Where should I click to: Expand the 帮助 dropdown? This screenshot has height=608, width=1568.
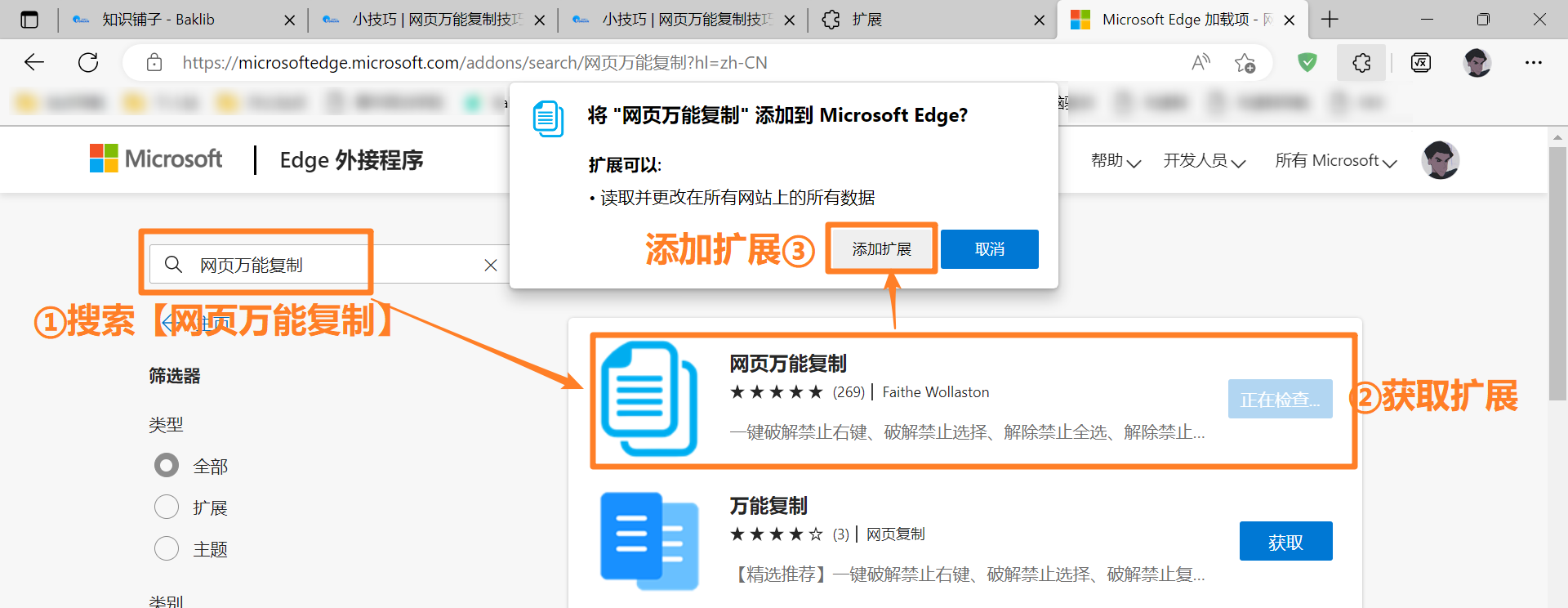tap(1116, 161)
